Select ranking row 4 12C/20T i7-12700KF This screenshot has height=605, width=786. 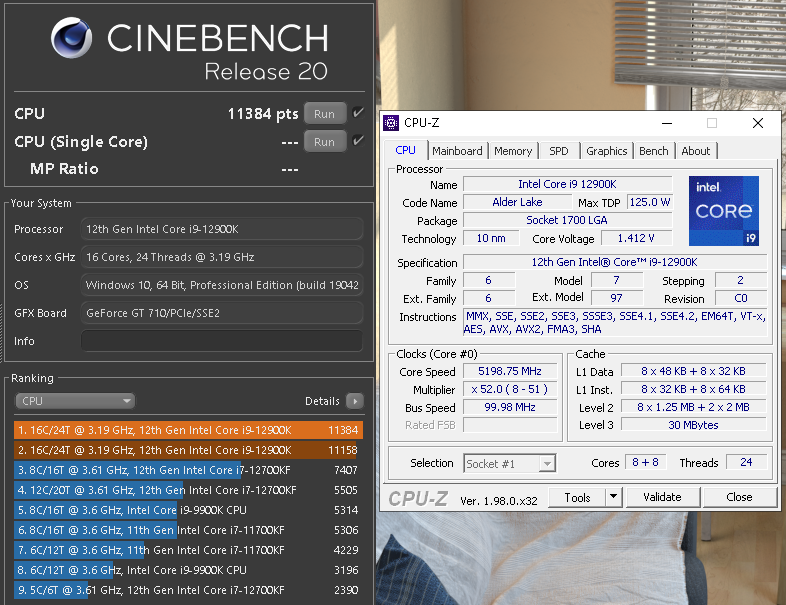click(x=188, y=490)
